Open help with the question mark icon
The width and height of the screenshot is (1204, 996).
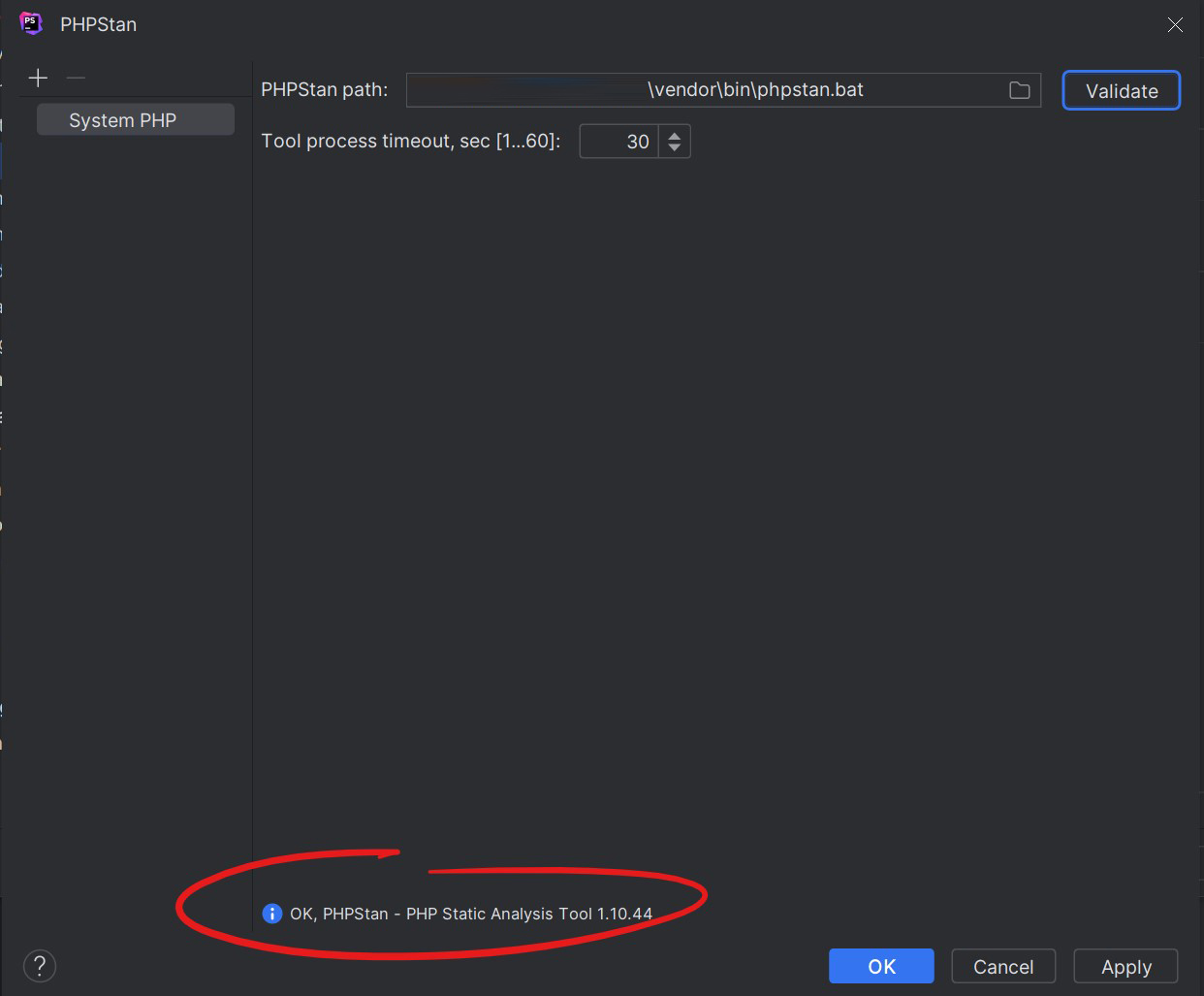click(x=40, y=966)
